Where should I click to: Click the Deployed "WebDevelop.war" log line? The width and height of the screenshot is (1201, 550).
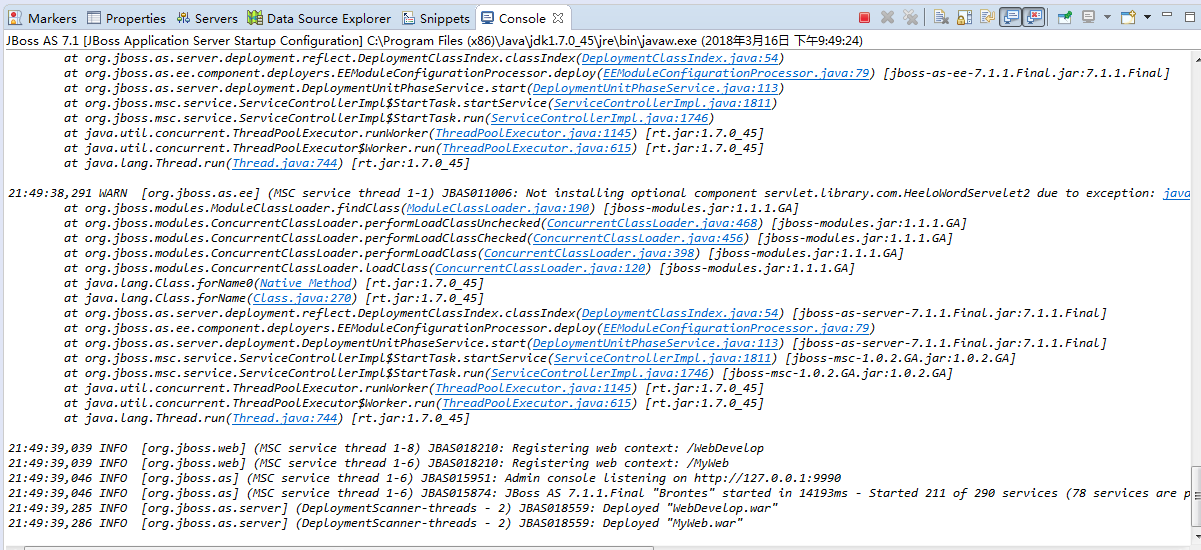click(393, 508)
